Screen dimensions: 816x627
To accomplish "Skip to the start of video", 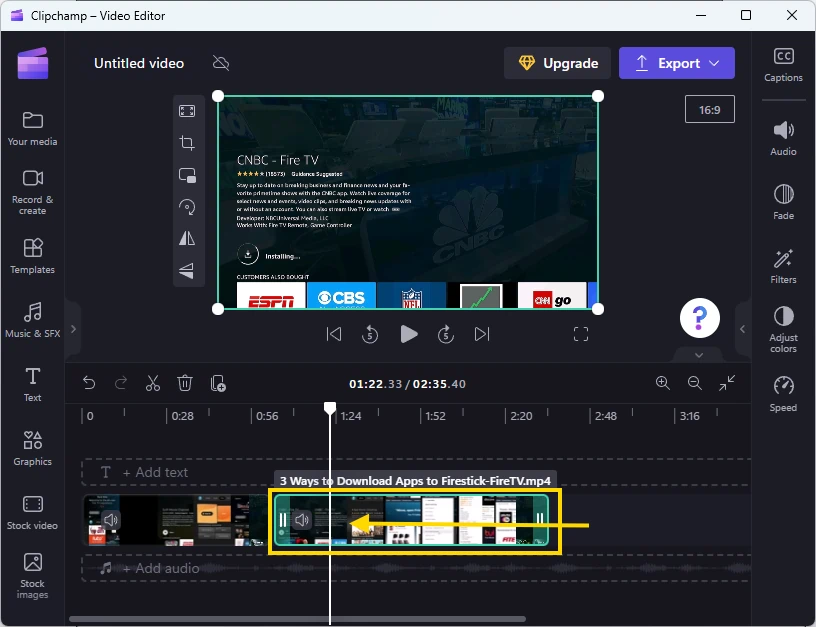I will pos(334,334).
